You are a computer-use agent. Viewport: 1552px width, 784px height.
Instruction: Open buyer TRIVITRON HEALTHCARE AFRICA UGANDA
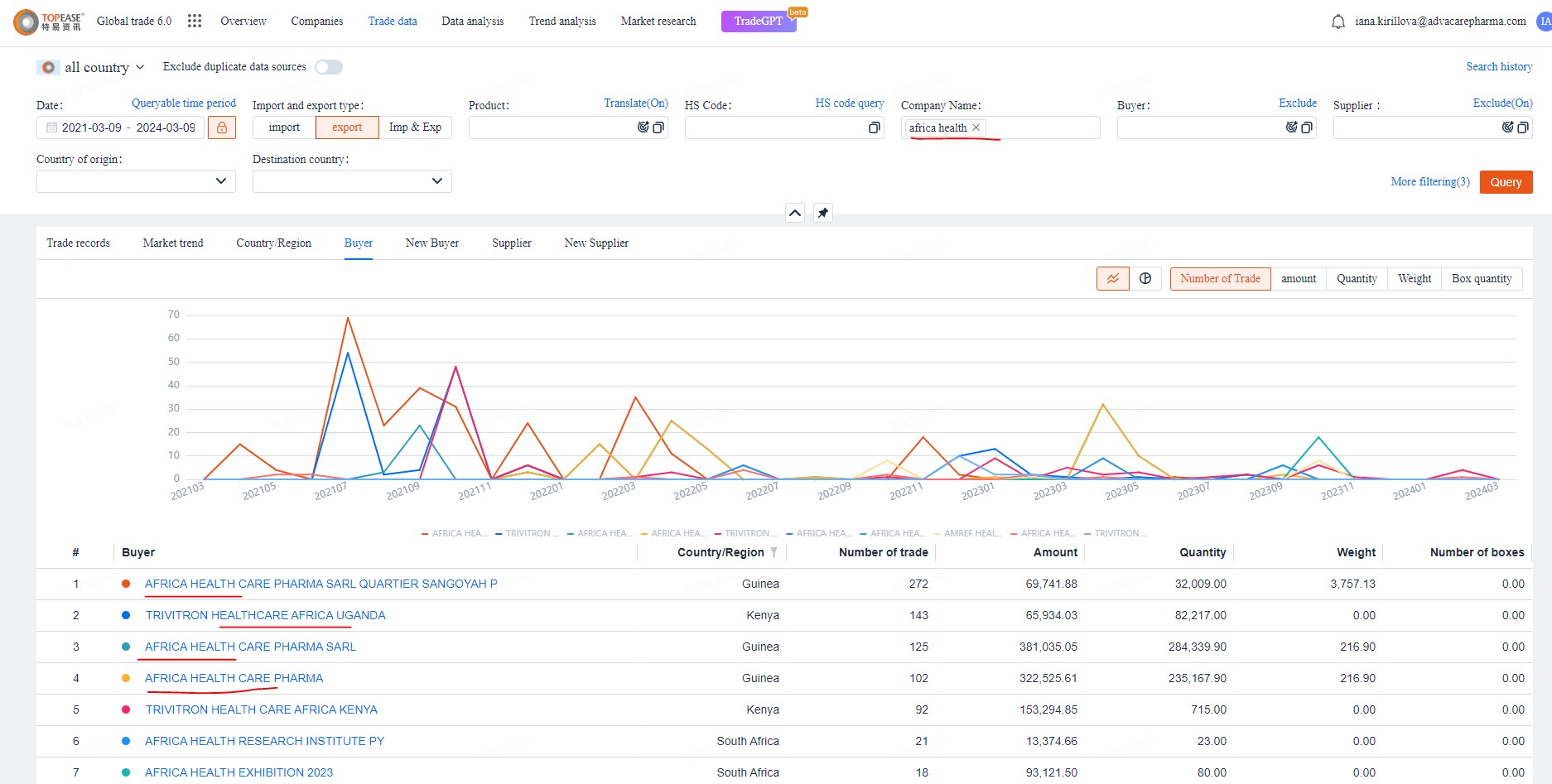point(265,615)
